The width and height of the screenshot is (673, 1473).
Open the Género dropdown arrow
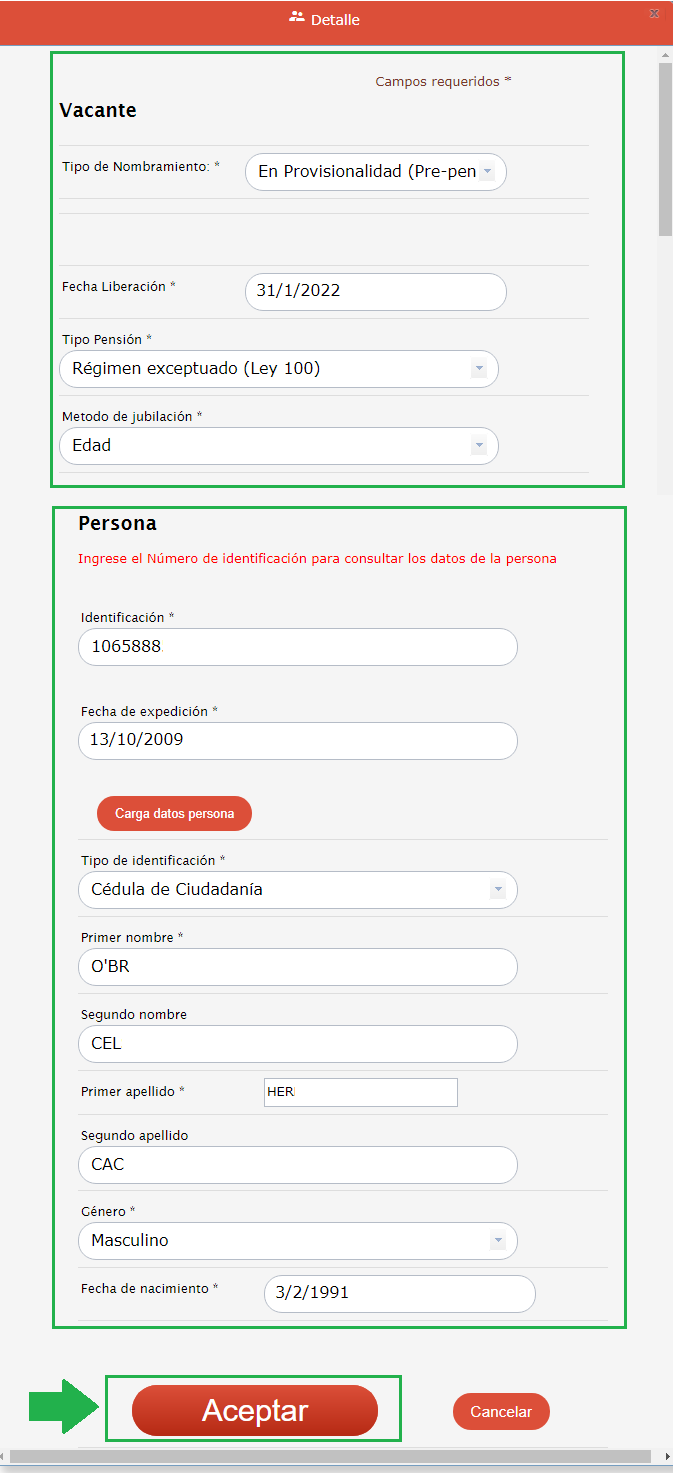coord(497,1241)
